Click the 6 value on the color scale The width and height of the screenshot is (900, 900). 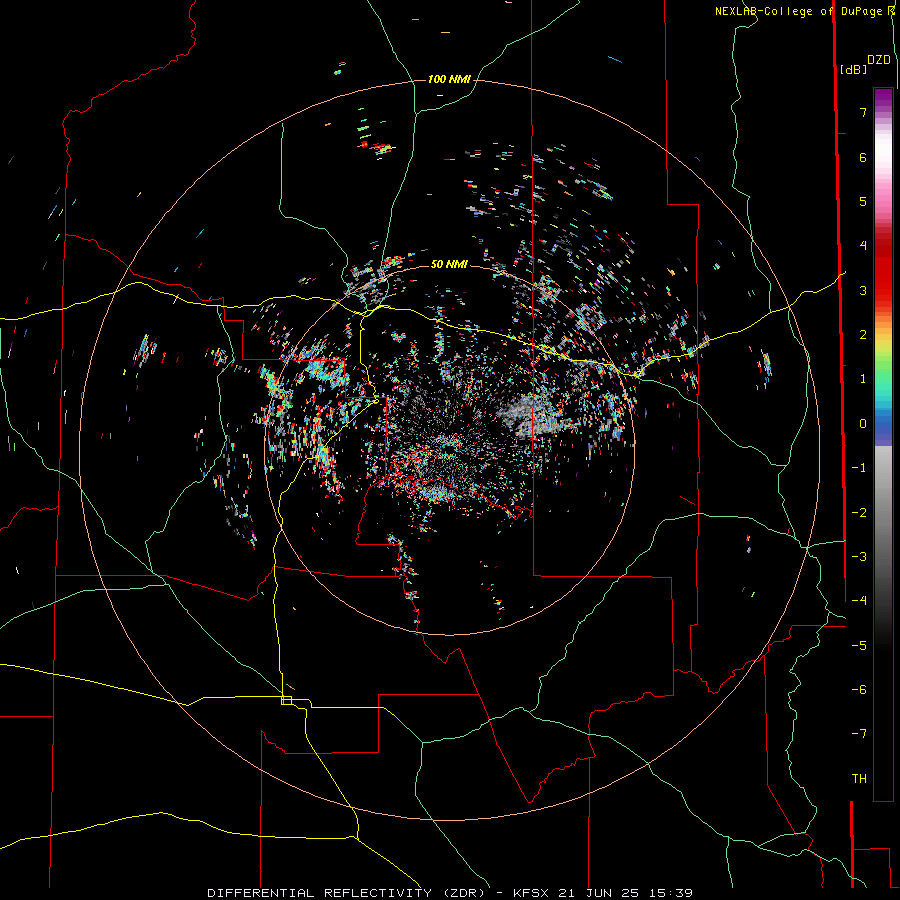[x=863, y=157]
